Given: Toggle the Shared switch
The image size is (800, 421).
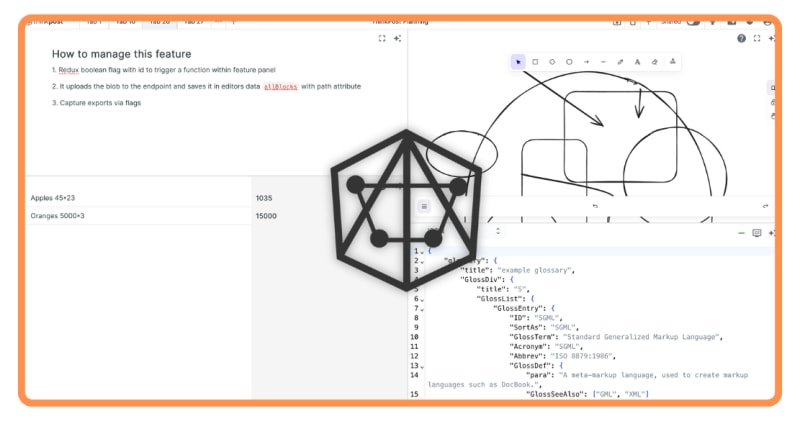Looking at the screenshot, I should 692,21.
